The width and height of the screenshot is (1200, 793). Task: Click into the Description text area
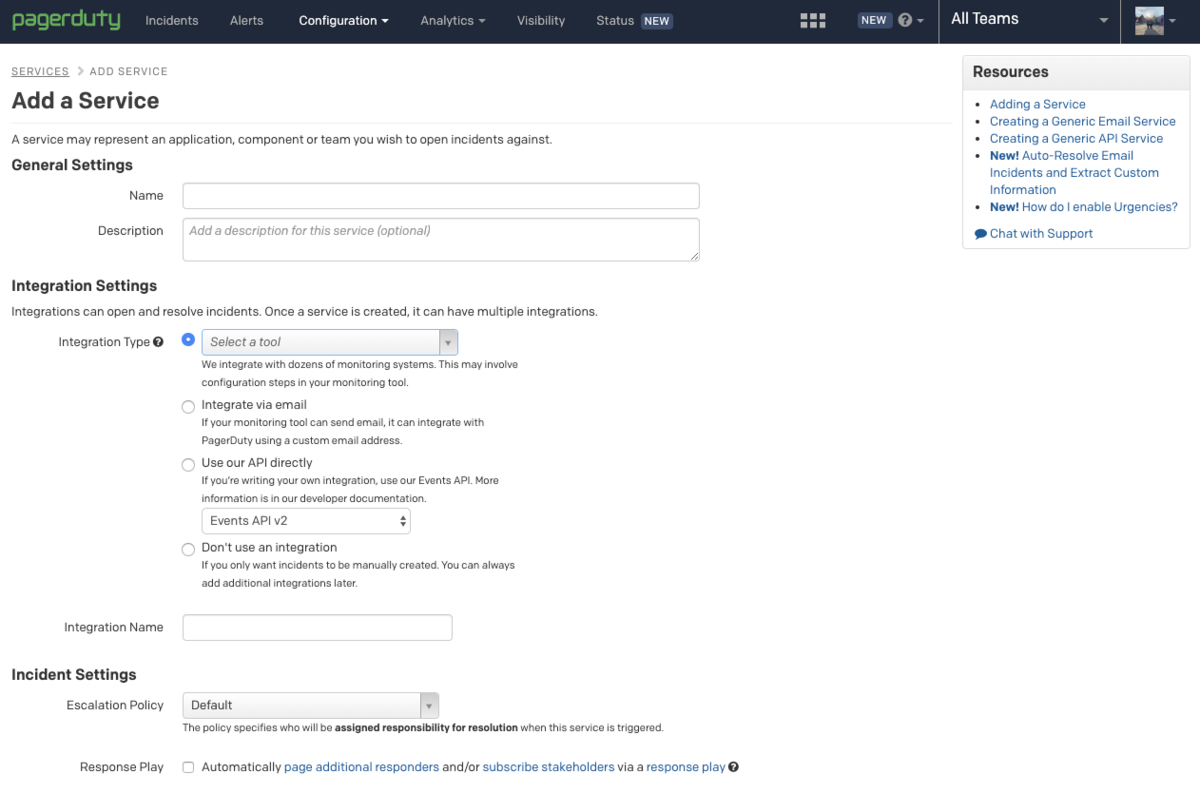coord(441,240)
